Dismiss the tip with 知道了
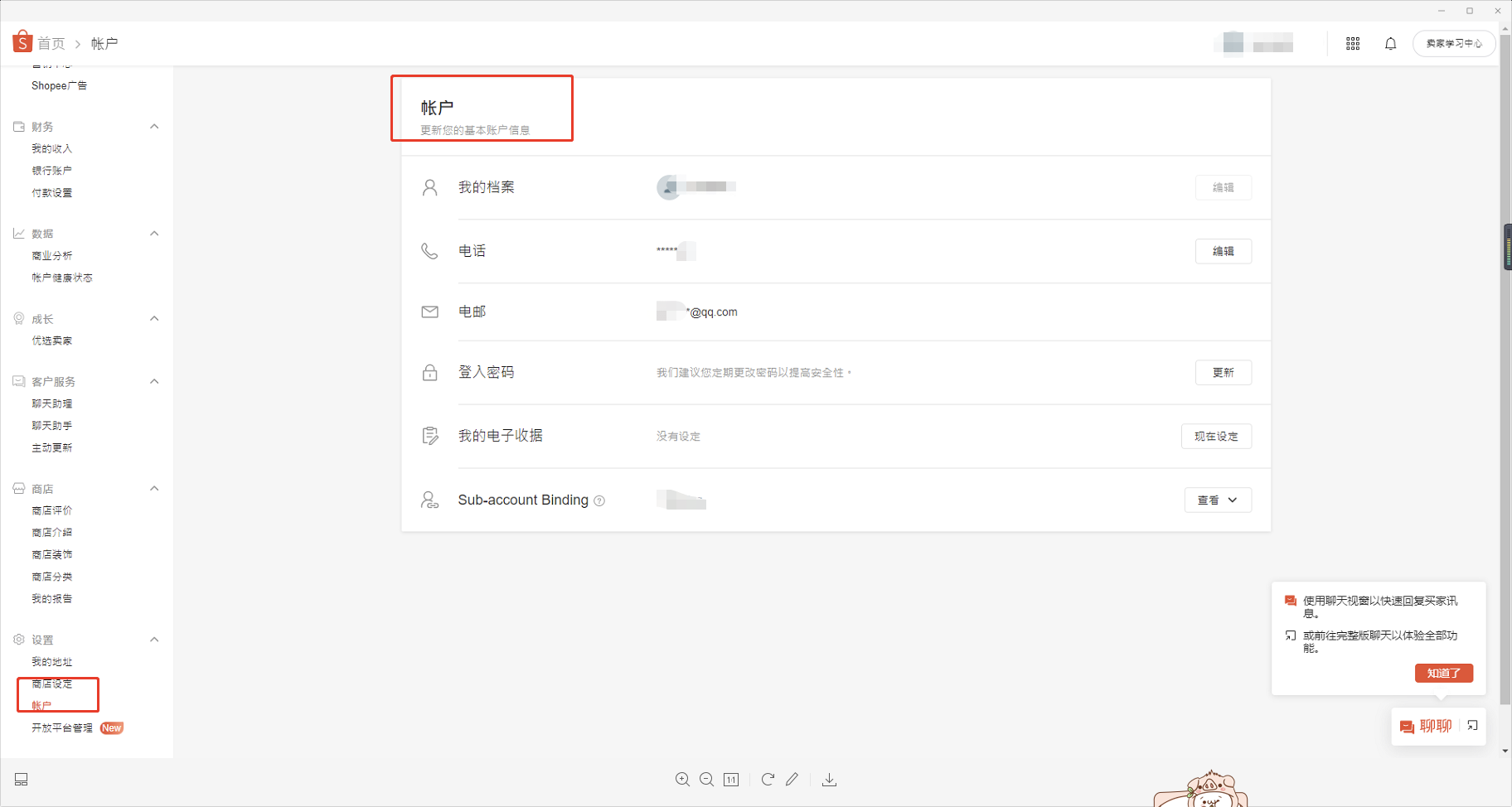Viewport: 1512px width, 807px height. 1444,674
